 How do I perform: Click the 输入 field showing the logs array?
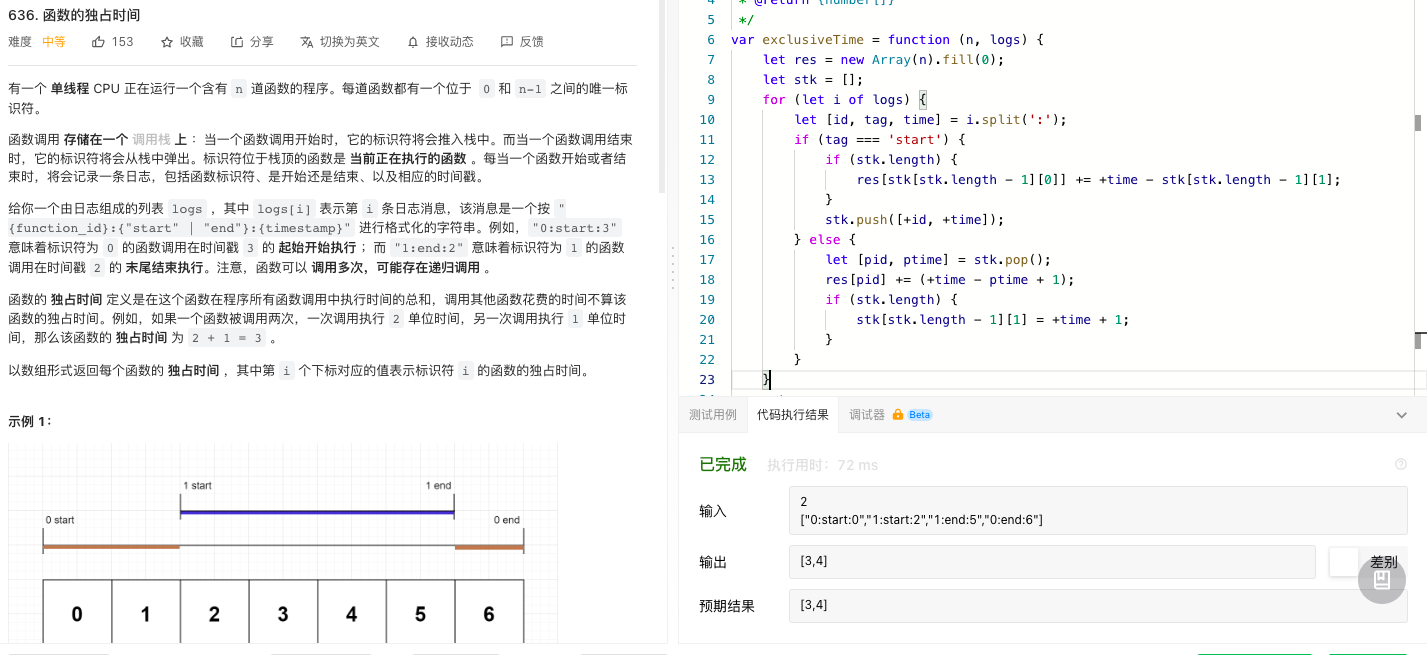pos(1098,511)
